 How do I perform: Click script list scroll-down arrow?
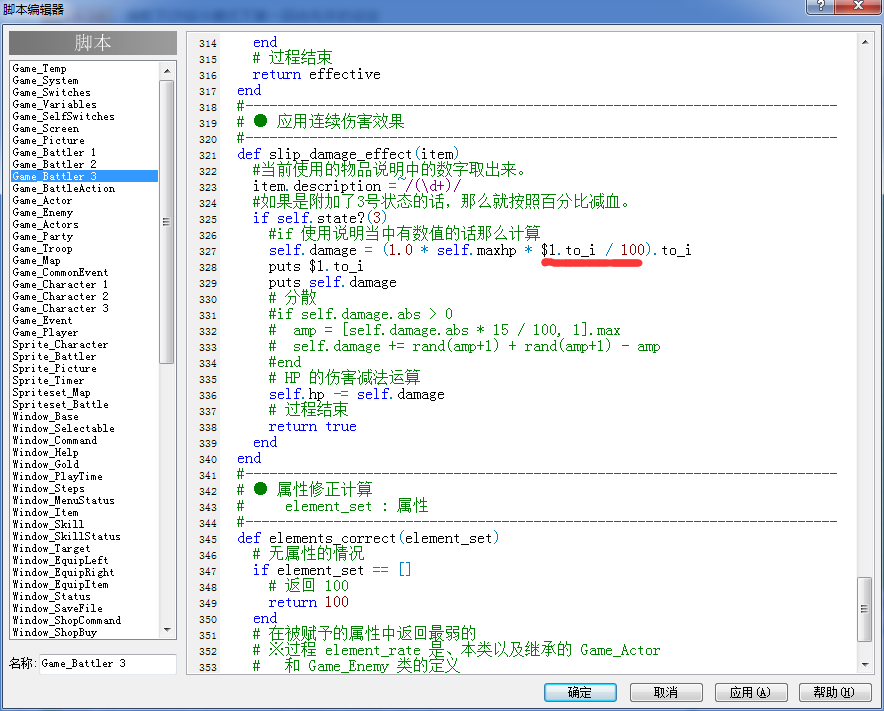(167, 630)
